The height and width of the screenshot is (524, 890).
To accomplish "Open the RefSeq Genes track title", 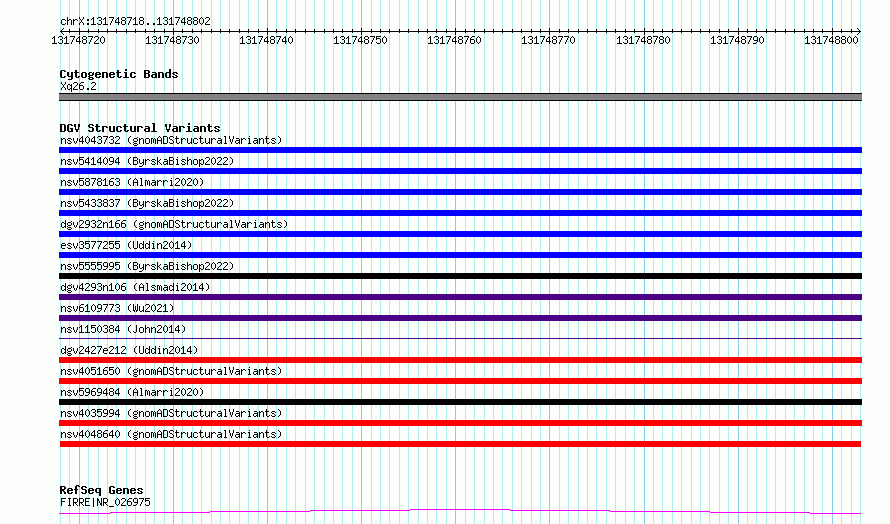I will [x=101, y=490].
